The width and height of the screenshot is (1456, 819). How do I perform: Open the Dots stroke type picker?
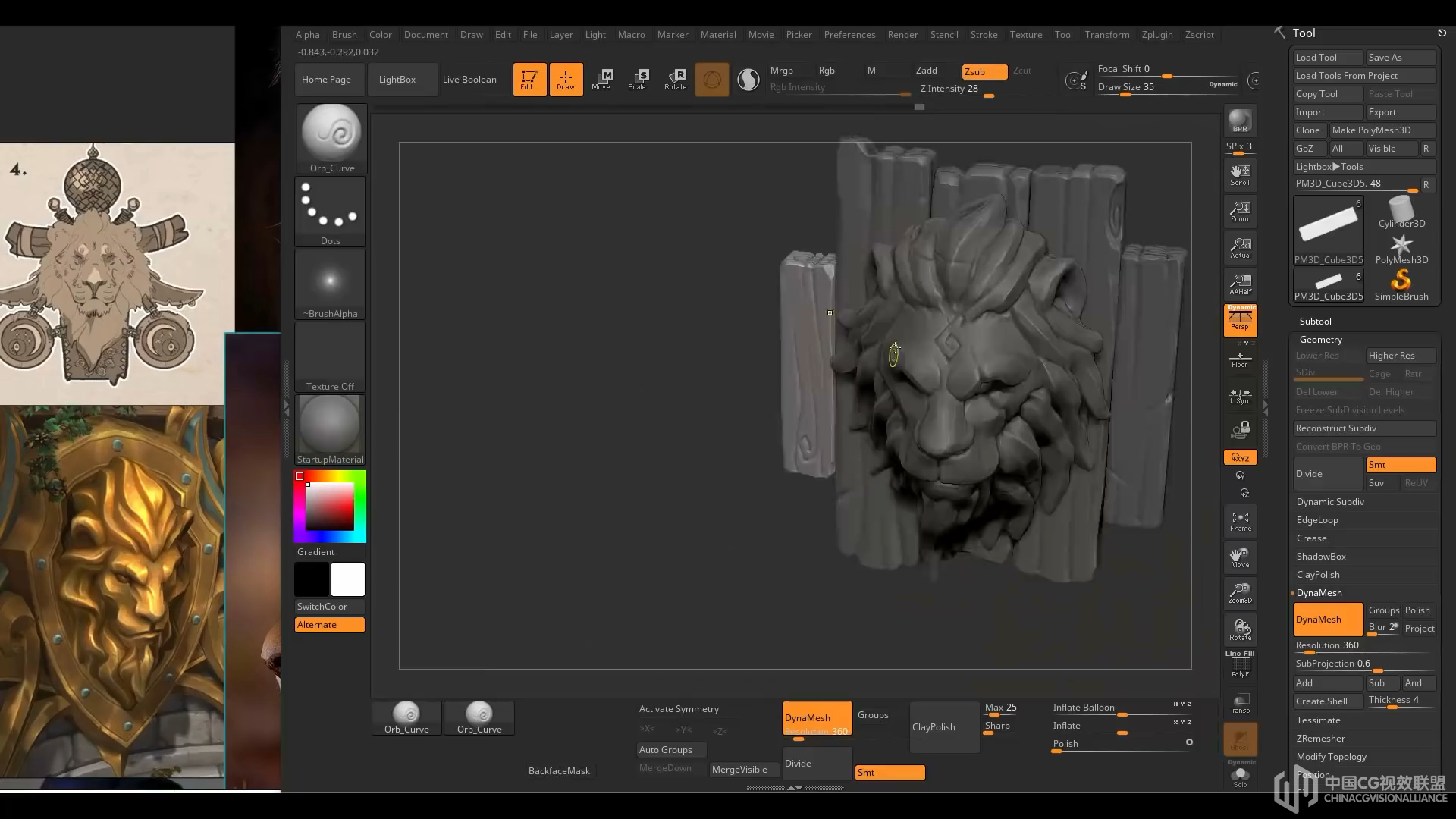point(330,212)
